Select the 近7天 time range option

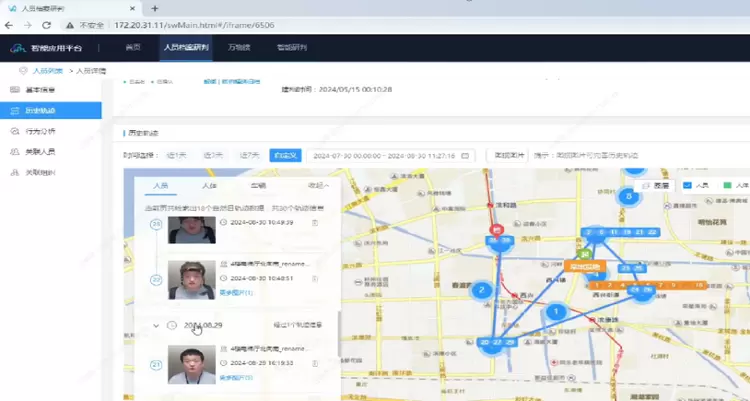coord(249,156)
